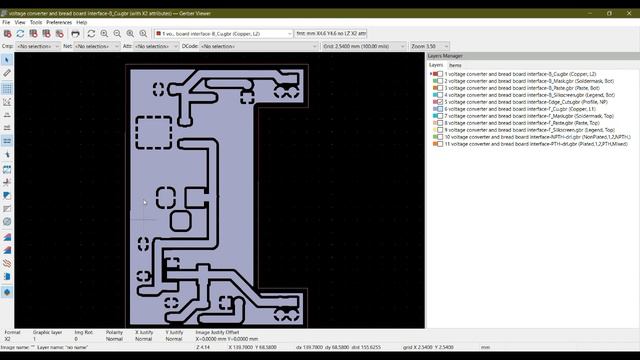The height and width of the screenshot is (360, 640).
Task: Refresh the view with the redraw icon
Action: (91, 33)
